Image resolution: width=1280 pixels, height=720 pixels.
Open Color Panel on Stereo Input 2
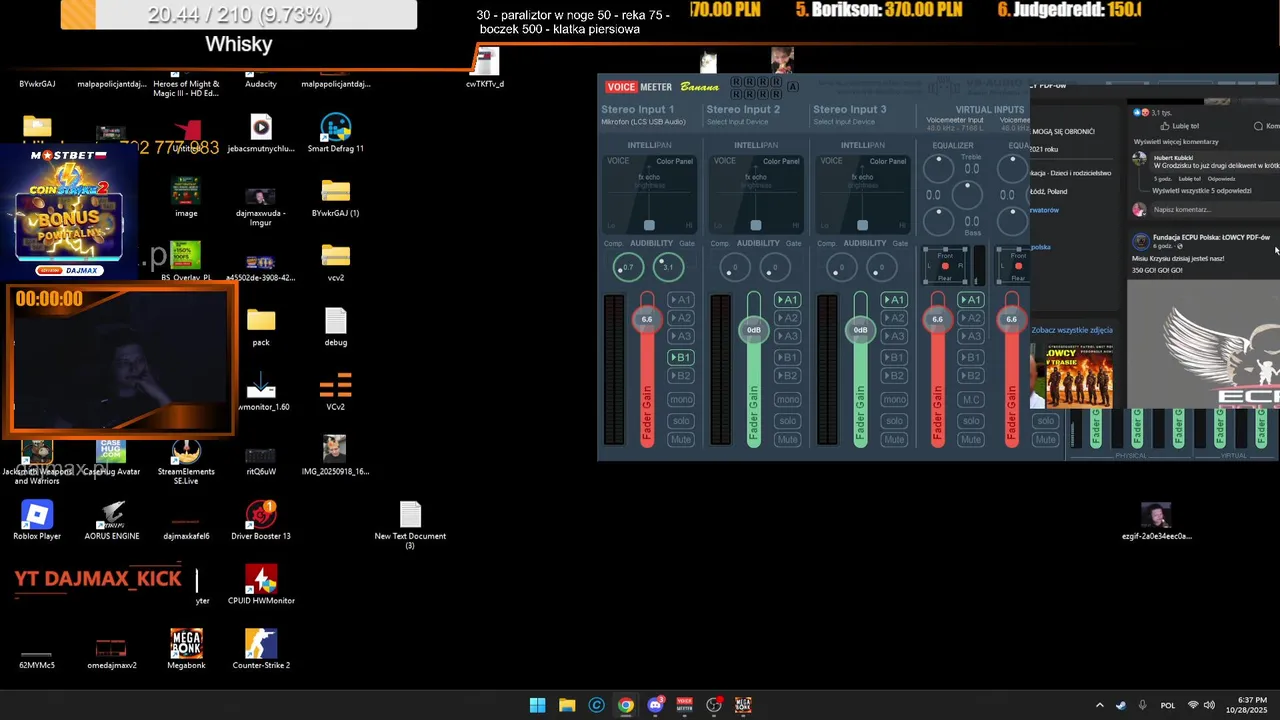point(781,161)
